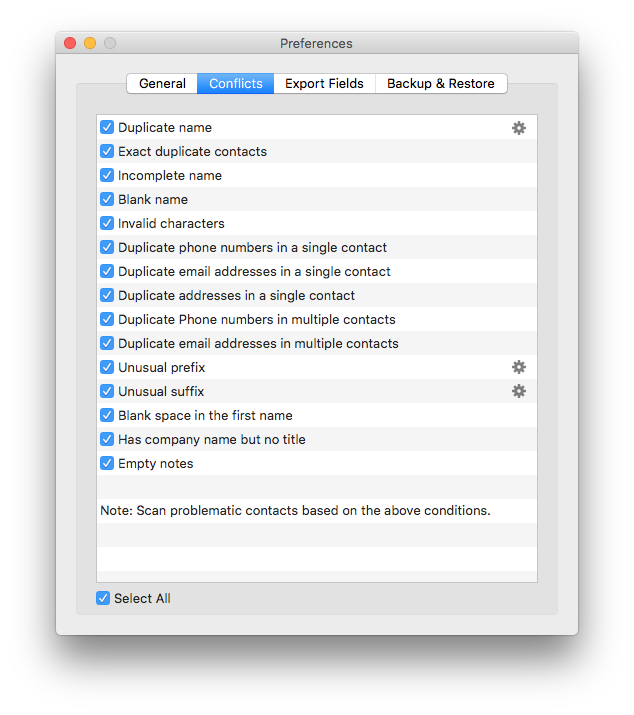Viewport: 634px width, 715px height.
Task: Go to the Backup & Restore tab
Action: coord(441,83)
